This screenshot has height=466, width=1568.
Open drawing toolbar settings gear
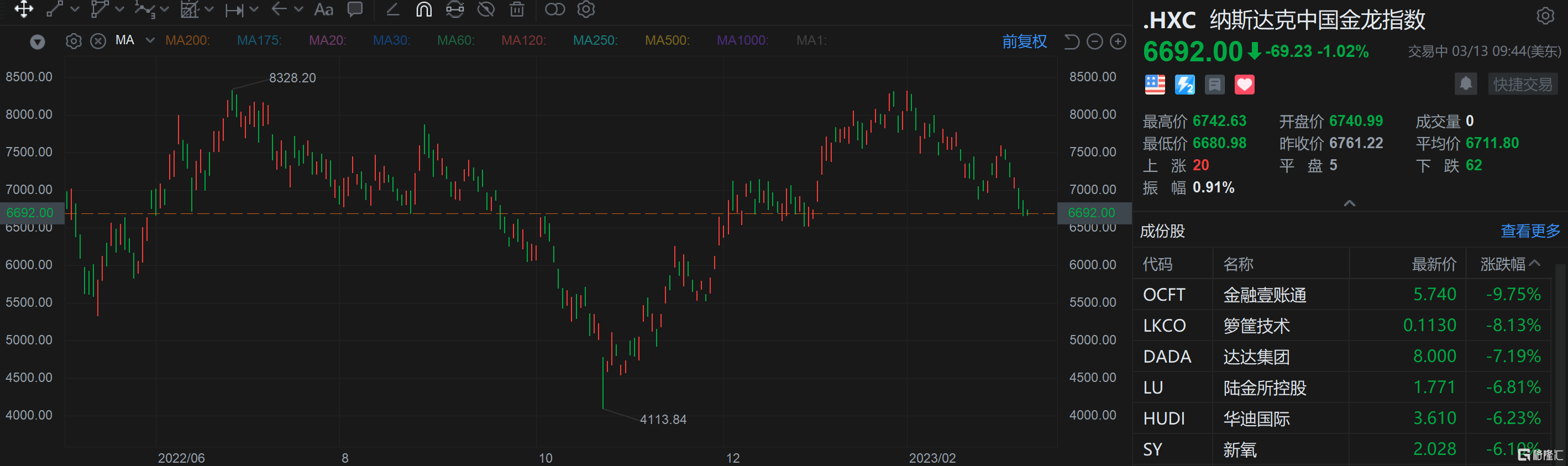pyautogui.click(x=585, y=9)
